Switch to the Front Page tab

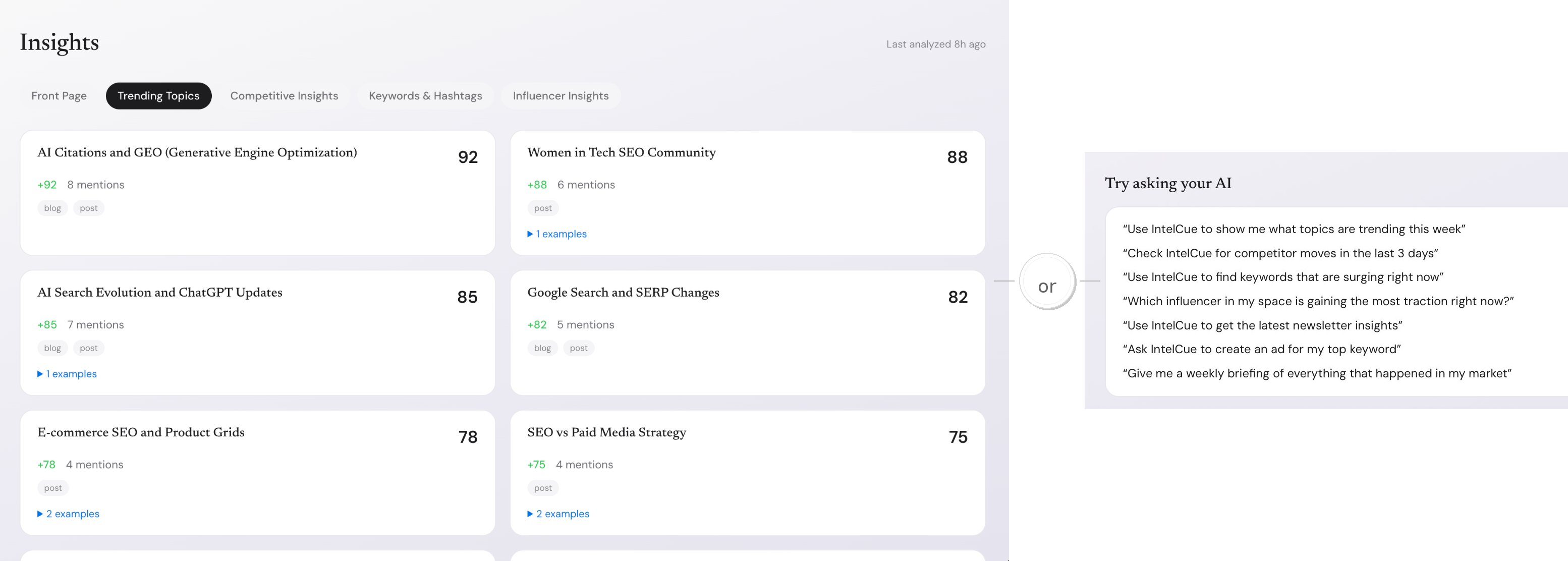click(59, 96)
